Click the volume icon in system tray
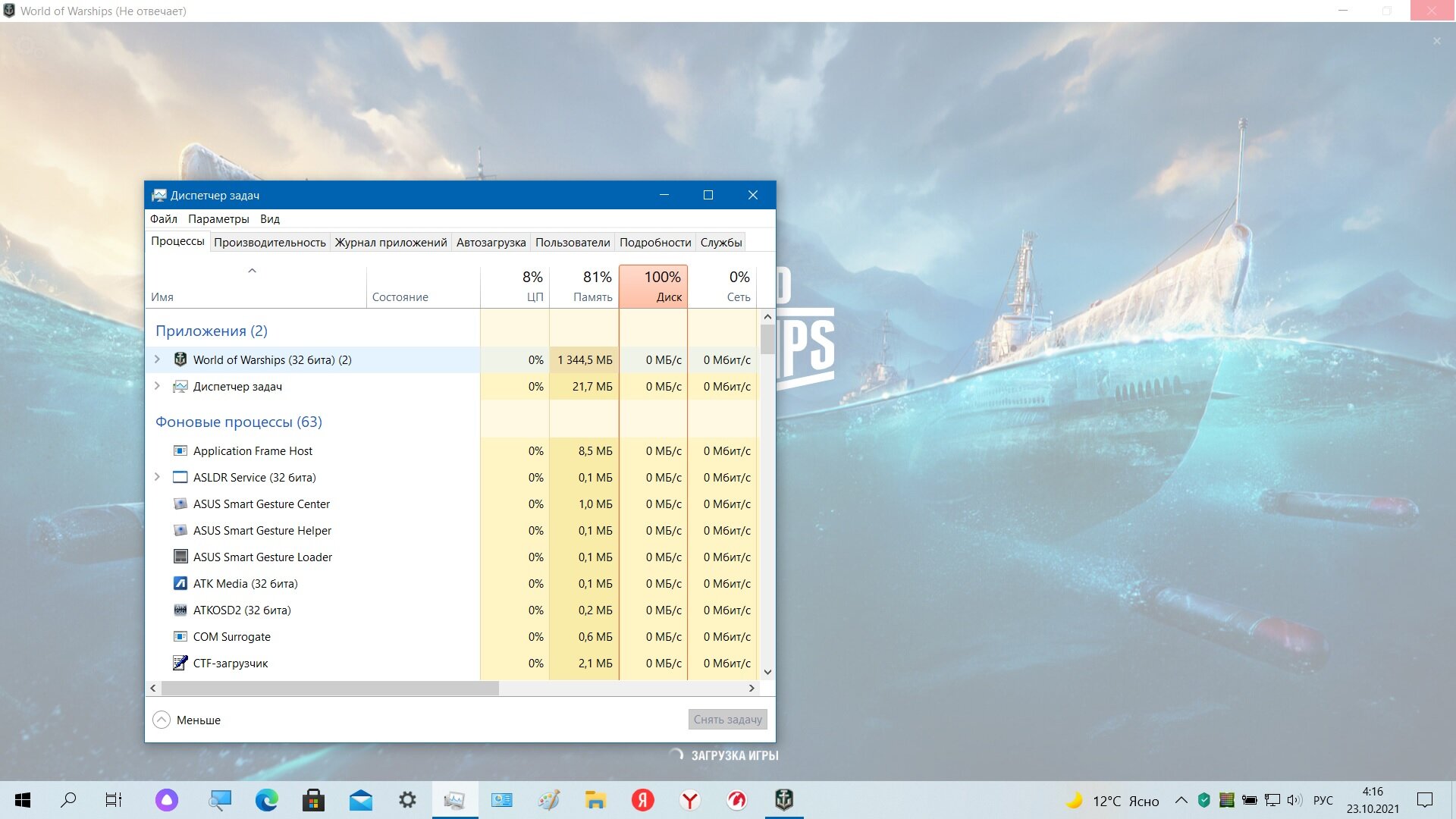 [x=1294, y=800]
